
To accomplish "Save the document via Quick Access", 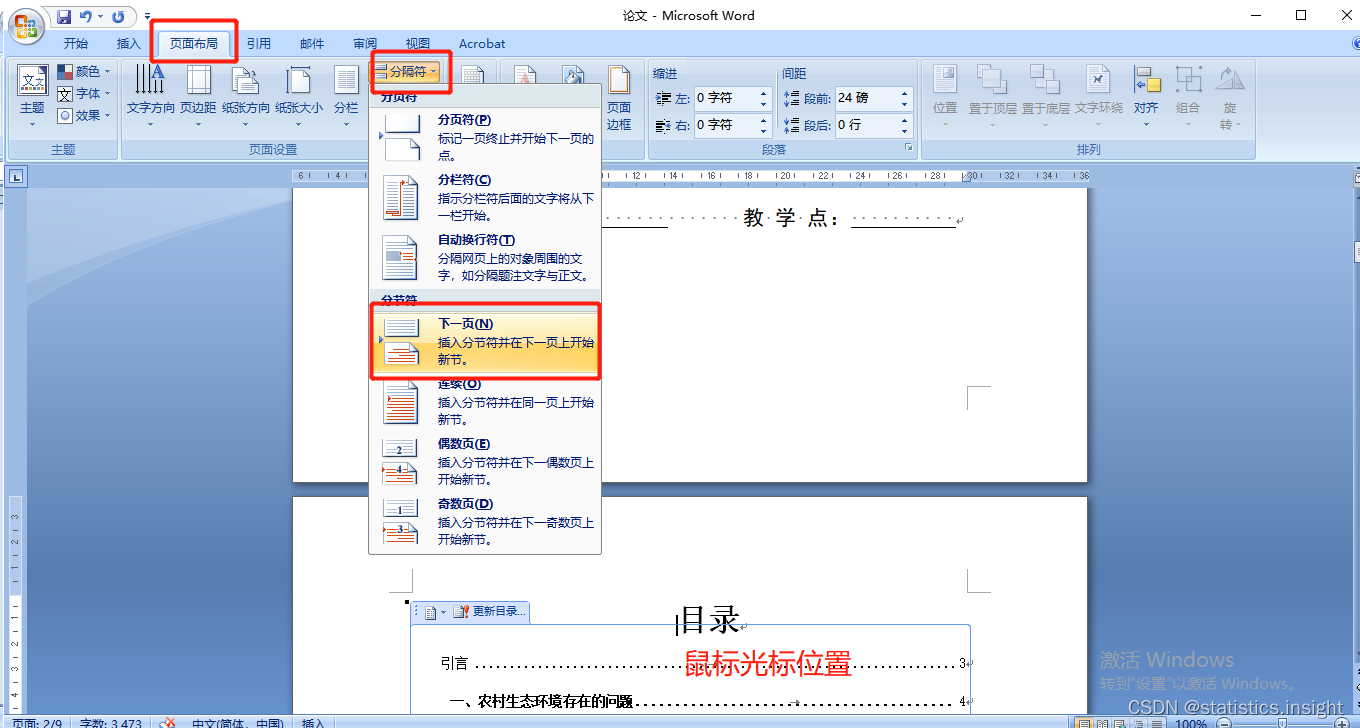I will tap(64, 17).
